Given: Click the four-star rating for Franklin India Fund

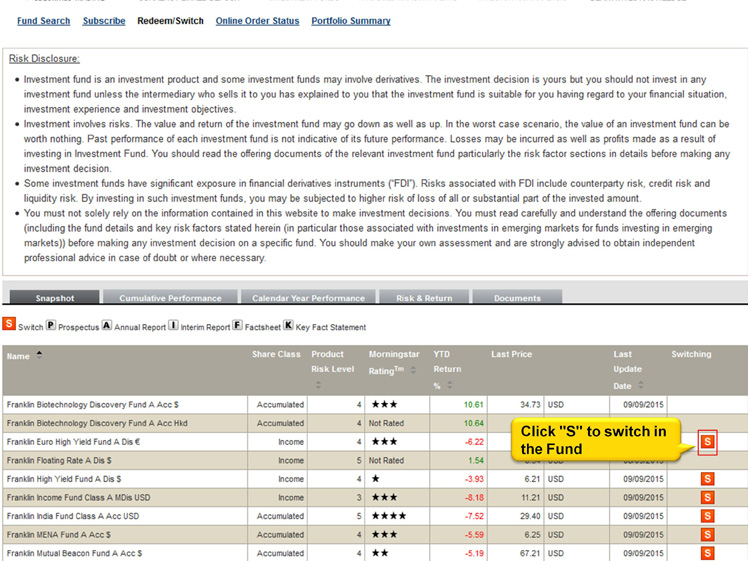Looking at the screenshot, I should point(389,516).
